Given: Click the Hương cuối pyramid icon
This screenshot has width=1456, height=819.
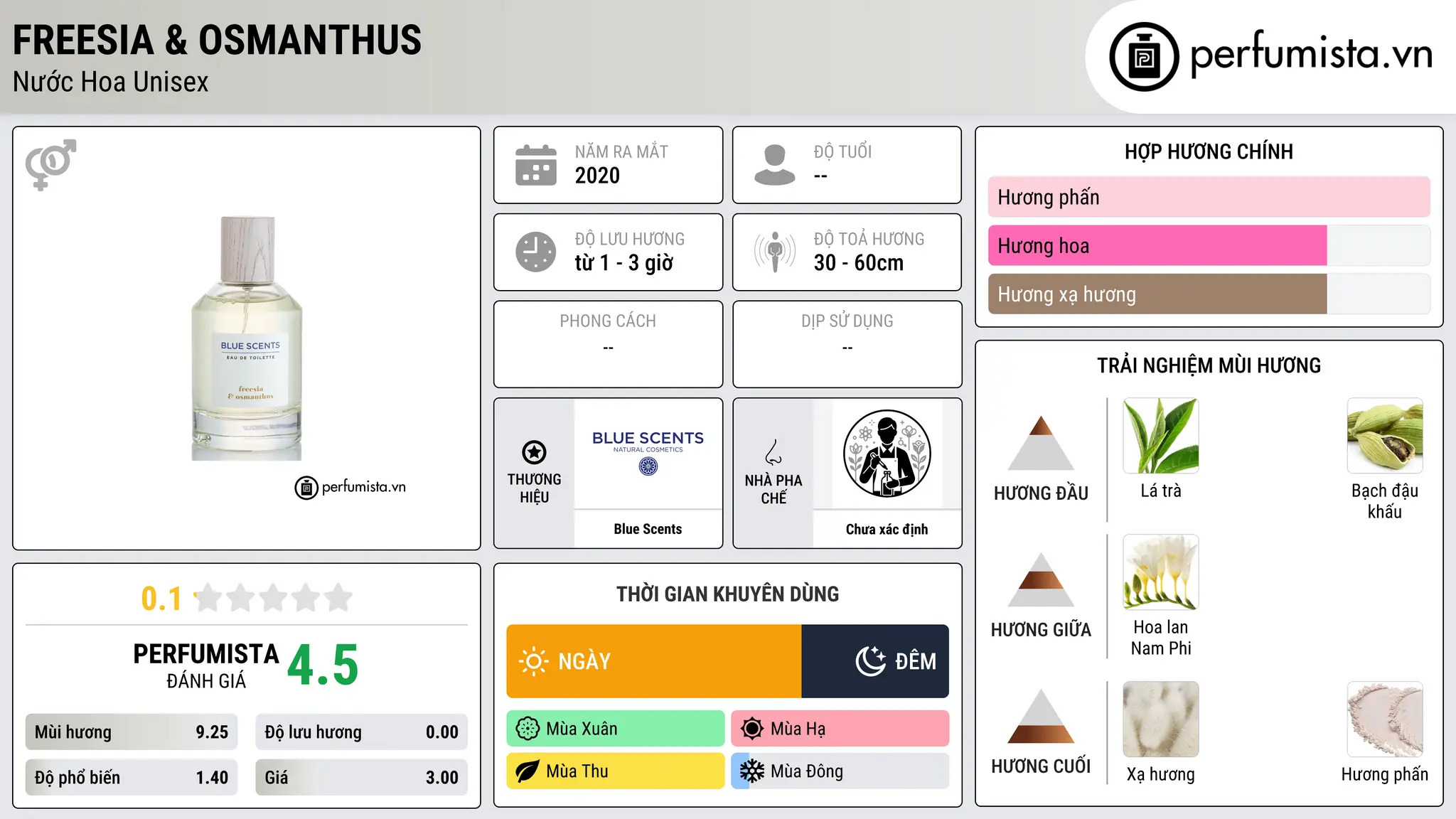Looking at the screenshot, I should (1041, 716).
